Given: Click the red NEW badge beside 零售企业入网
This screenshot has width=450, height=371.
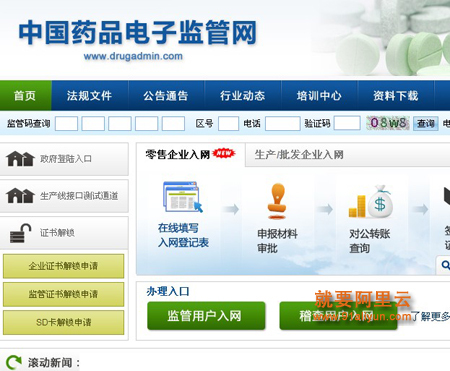Looking at the screenshot, I should pyautogui.click(x=224, y=153).
